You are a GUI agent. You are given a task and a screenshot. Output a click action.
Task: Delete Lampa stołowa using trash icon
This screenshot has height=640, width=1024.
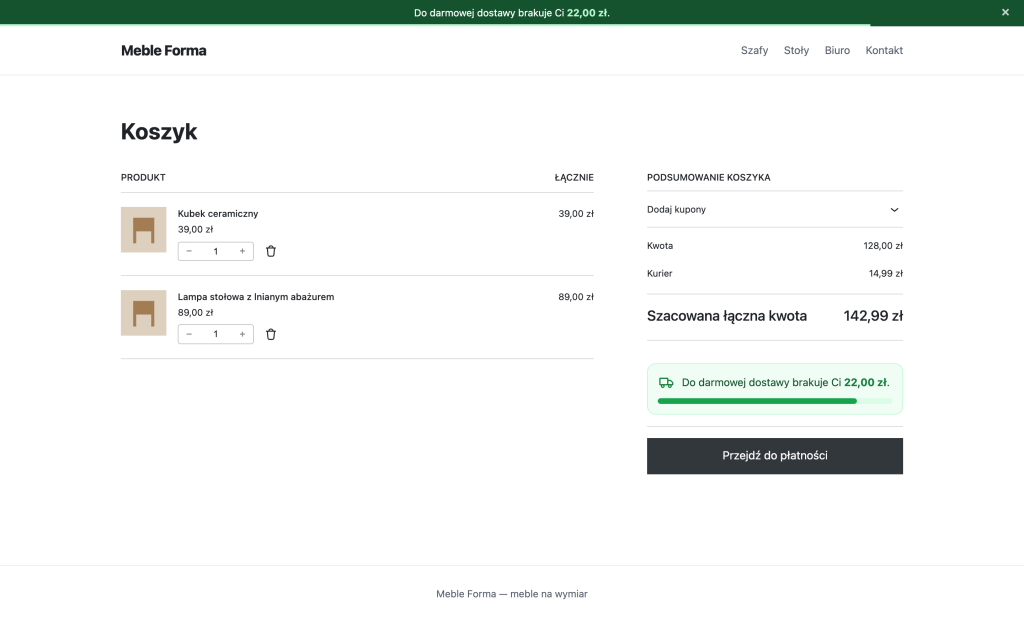tap(271, 334)
